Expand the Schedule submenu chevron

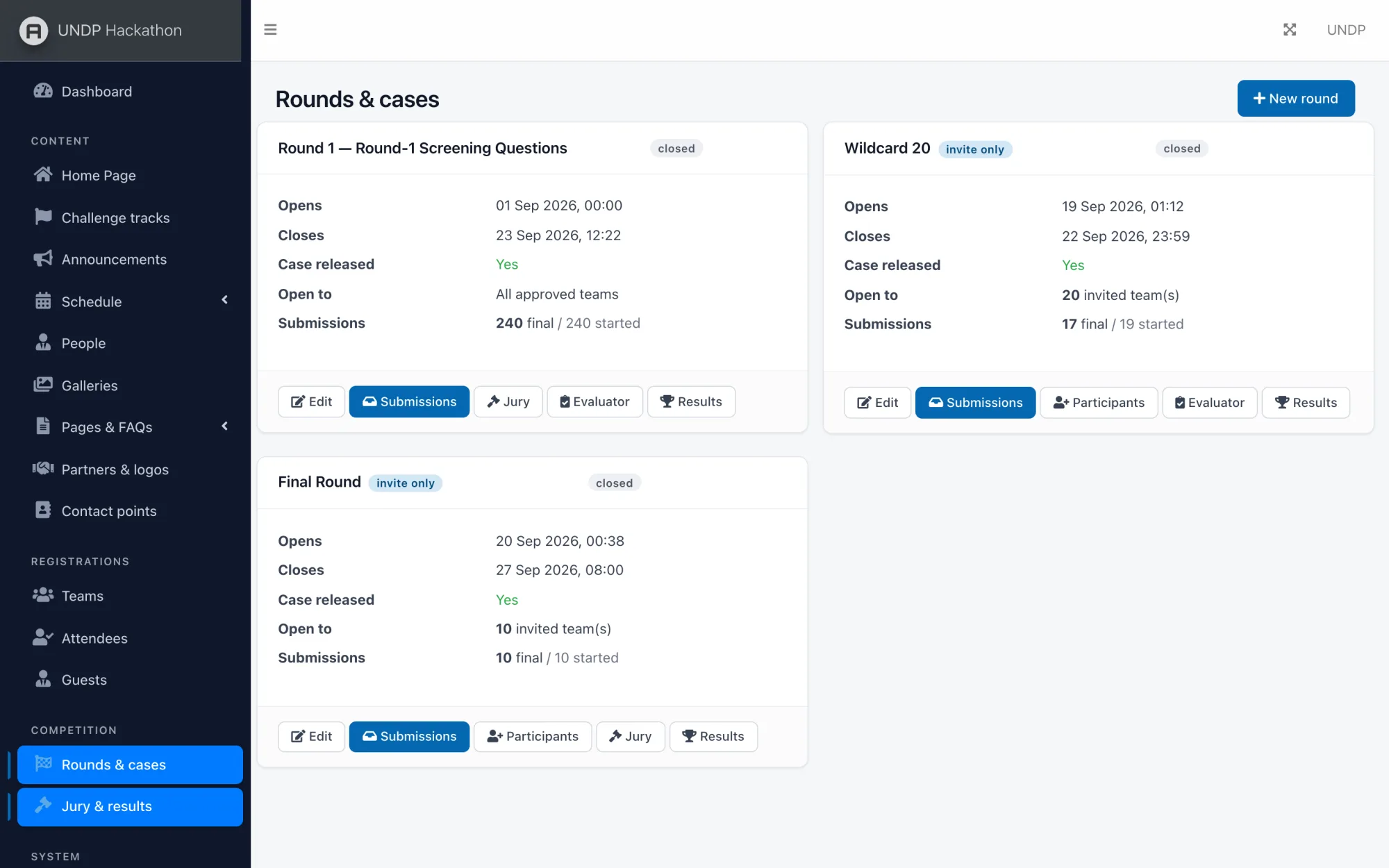pyautogui.click(x=224, y=301)
